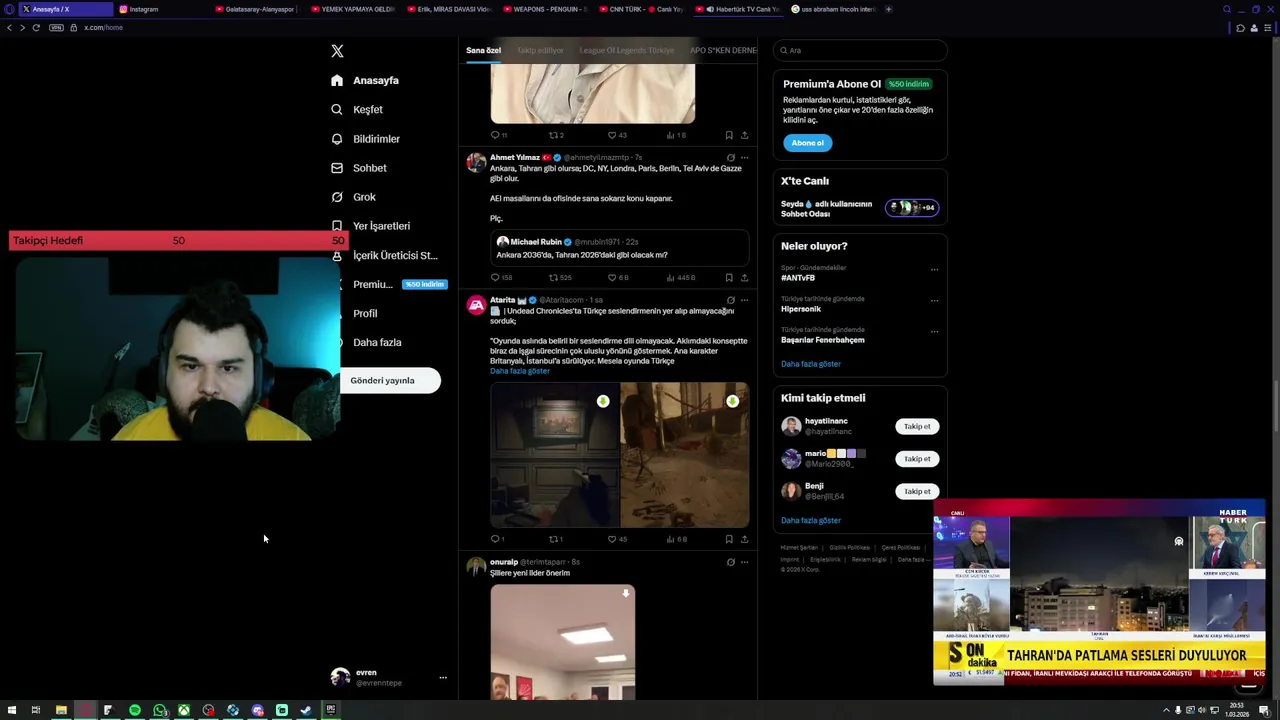1280x720 pixels.
Task: Follow hayatiinanc with Takip et
Action: coord(917,427)
